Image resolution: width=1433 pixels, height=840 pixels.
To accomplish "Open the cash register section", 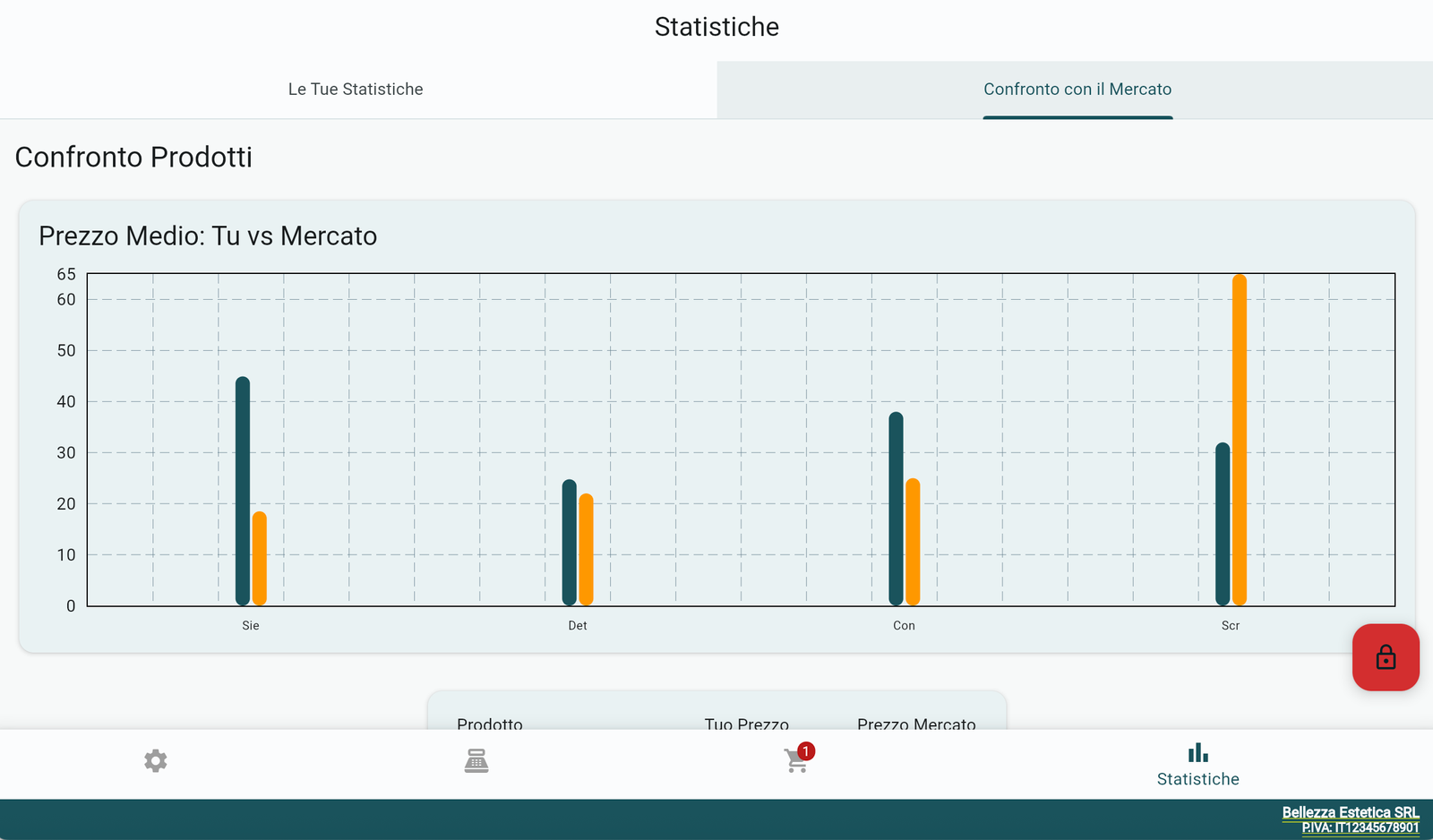I will click(476, 761).
